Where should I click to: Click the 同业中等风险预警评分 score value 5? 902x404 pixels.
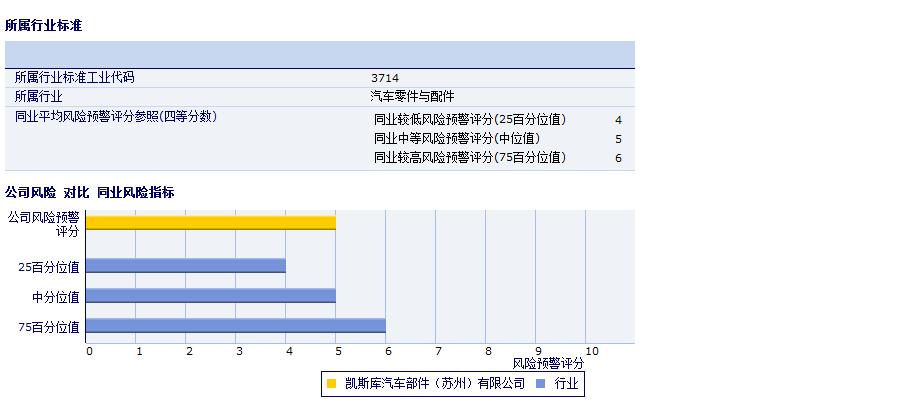pos(618,139)
